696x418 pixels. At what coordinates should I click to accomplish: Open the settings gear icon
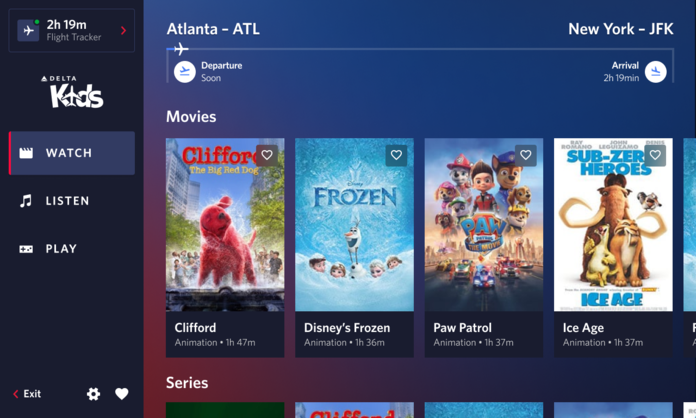coord(93,394)
